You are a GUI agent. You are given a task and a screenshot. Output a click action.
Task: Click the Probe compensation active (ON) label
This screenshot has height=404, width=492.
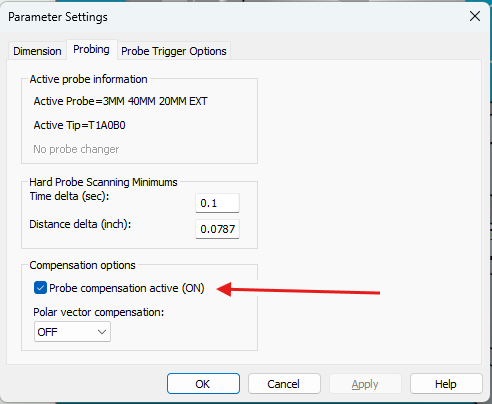[x=127, y=288]
